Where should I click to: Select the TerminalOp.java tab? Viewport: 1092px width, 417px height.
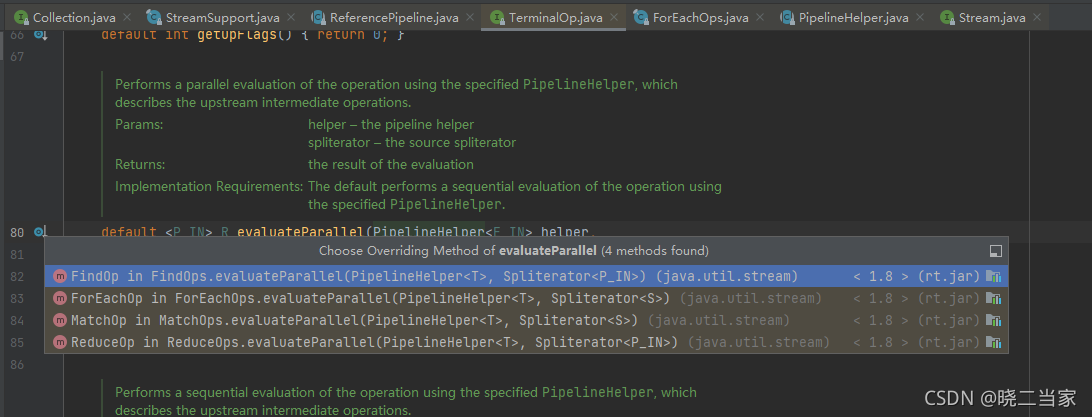click(553, 17)
